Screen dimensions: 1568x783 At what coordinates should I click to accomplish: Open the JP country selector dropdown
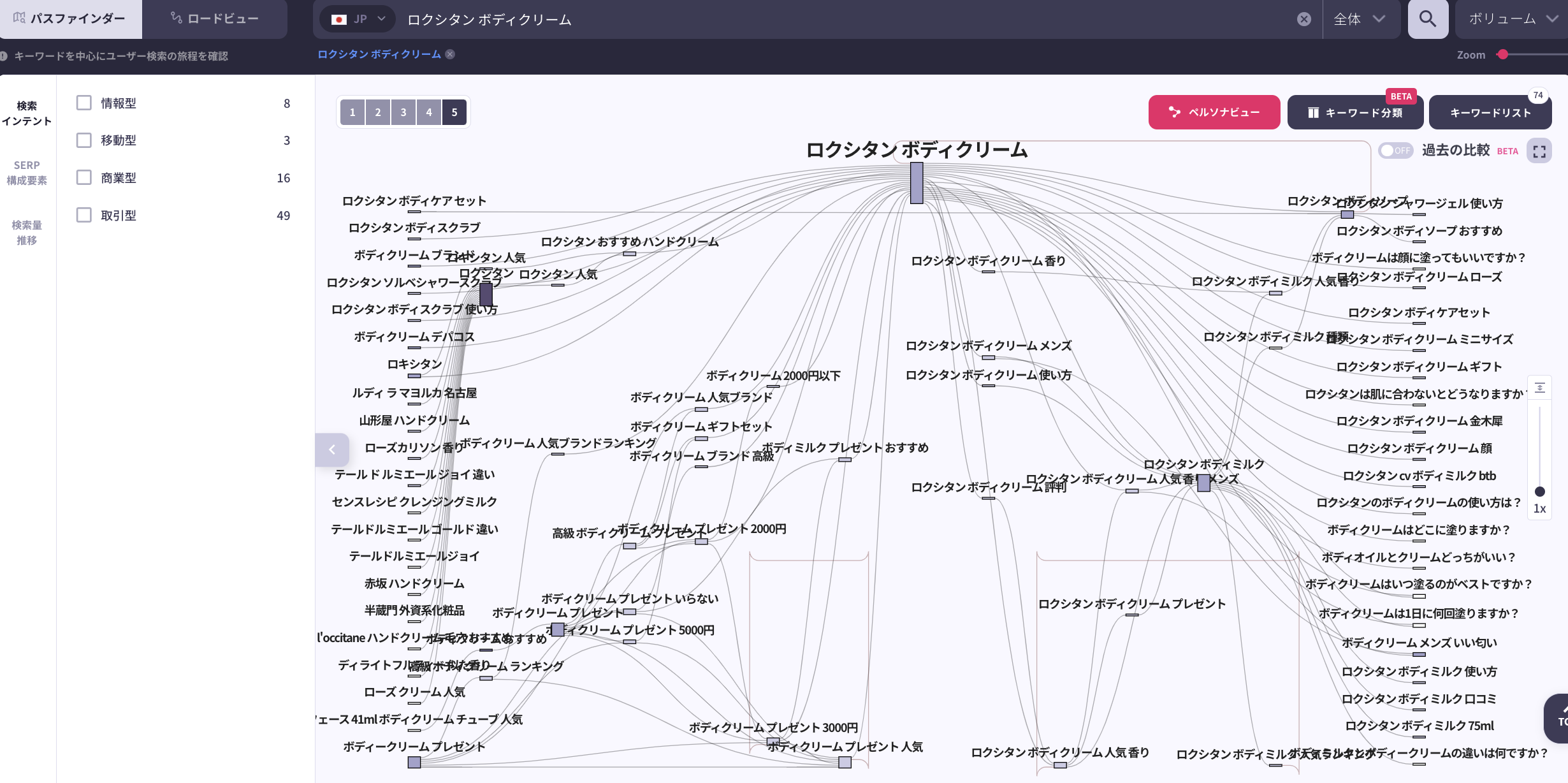coord(356,19)
